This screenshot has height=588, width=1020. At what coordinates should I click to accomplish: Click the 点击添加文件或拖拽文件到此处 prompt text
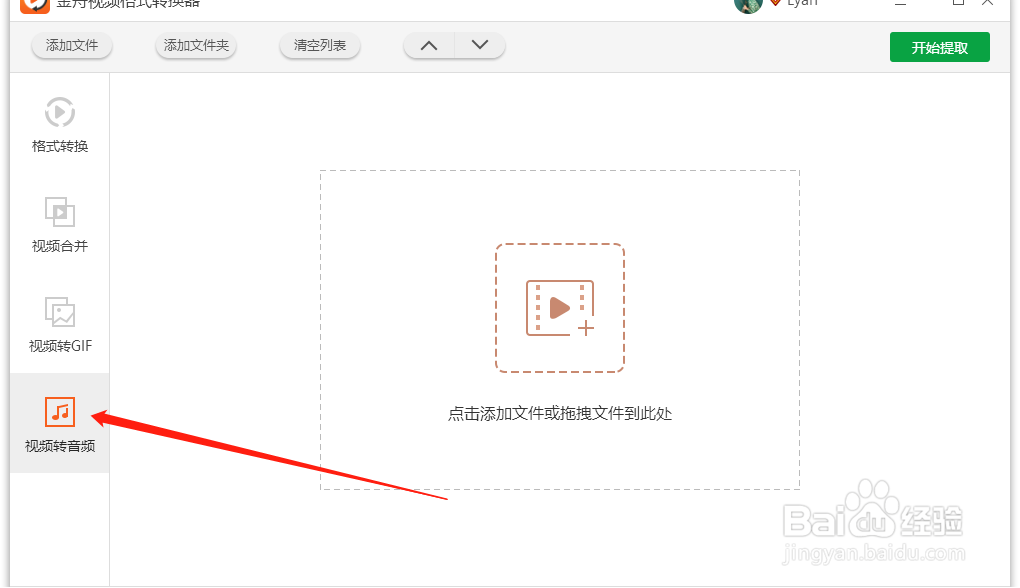pyautogui.click(x=560, y=414)
